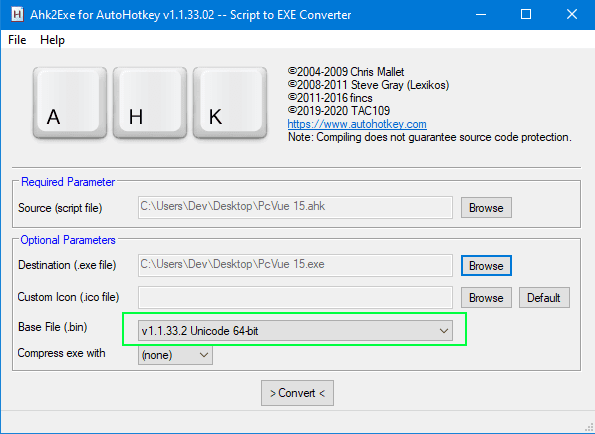The image size is (595, 434).
Task: Click the empty Custom Icon path field
Action: 295,297
